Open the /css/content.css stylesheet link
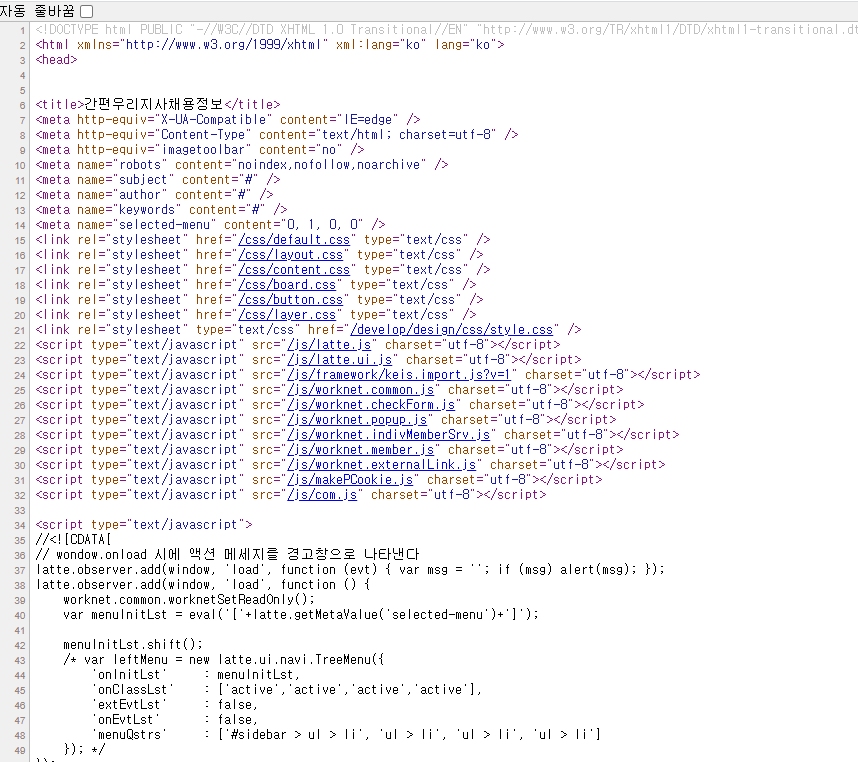858x762 pixels. (294, 270)
